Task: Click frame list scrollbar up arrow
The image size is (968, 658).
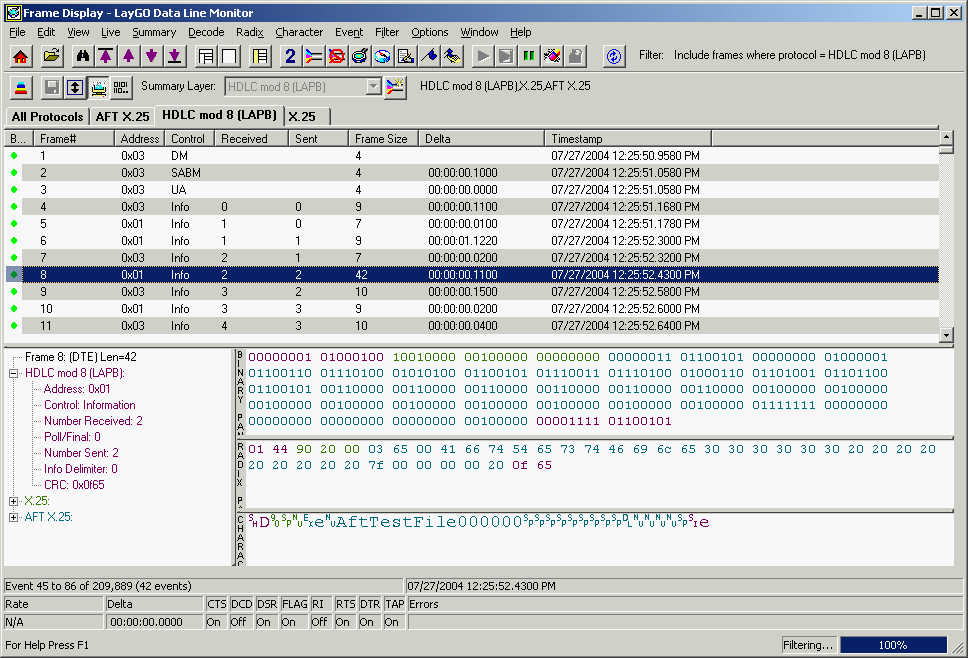Action: (x=946, y=137)
